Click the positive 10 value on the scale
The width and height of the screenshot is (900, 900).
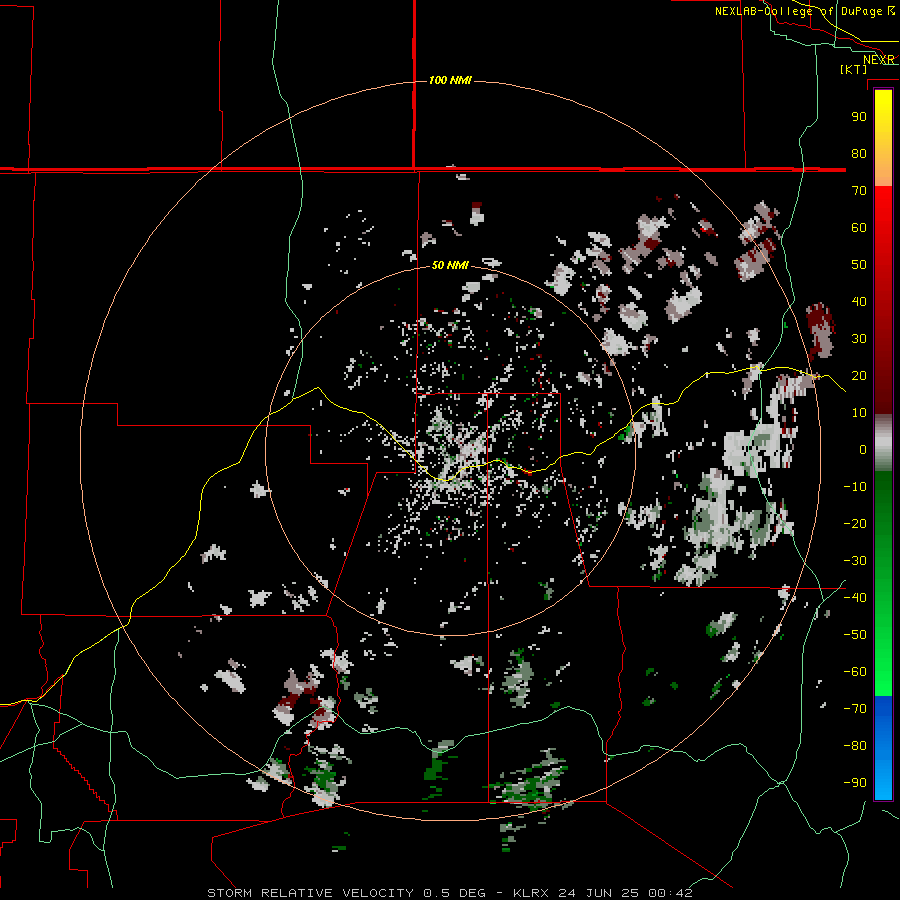coord(859,413)
